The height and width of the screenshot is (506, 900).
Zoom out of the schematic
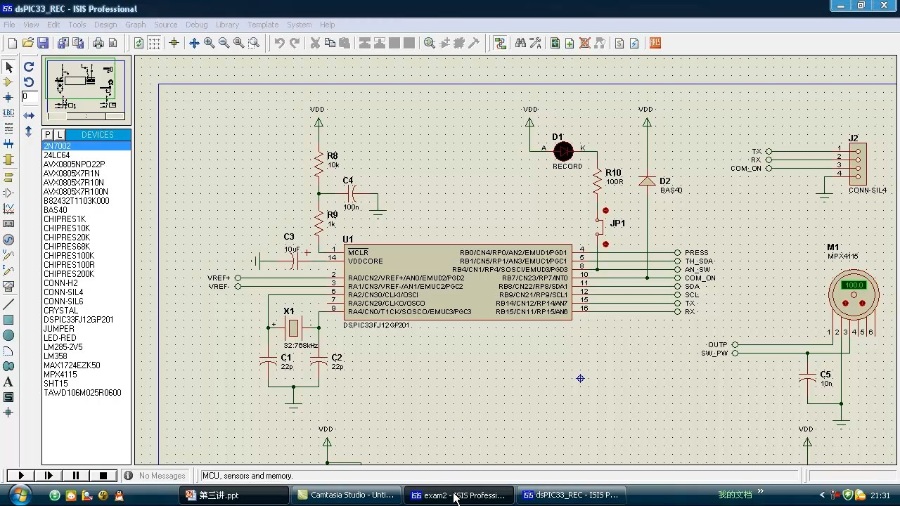click(224, 43)
